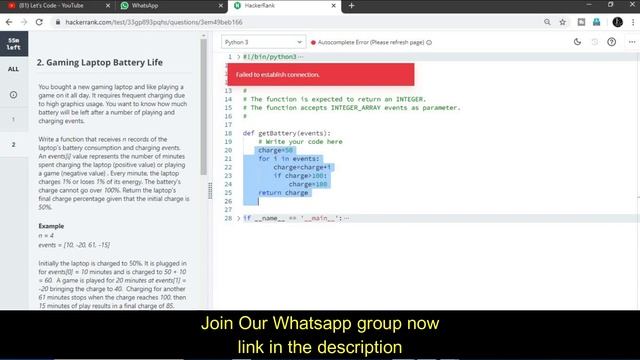Bookmark this page with the star icon
640x360 pixels.
(563, 22)
